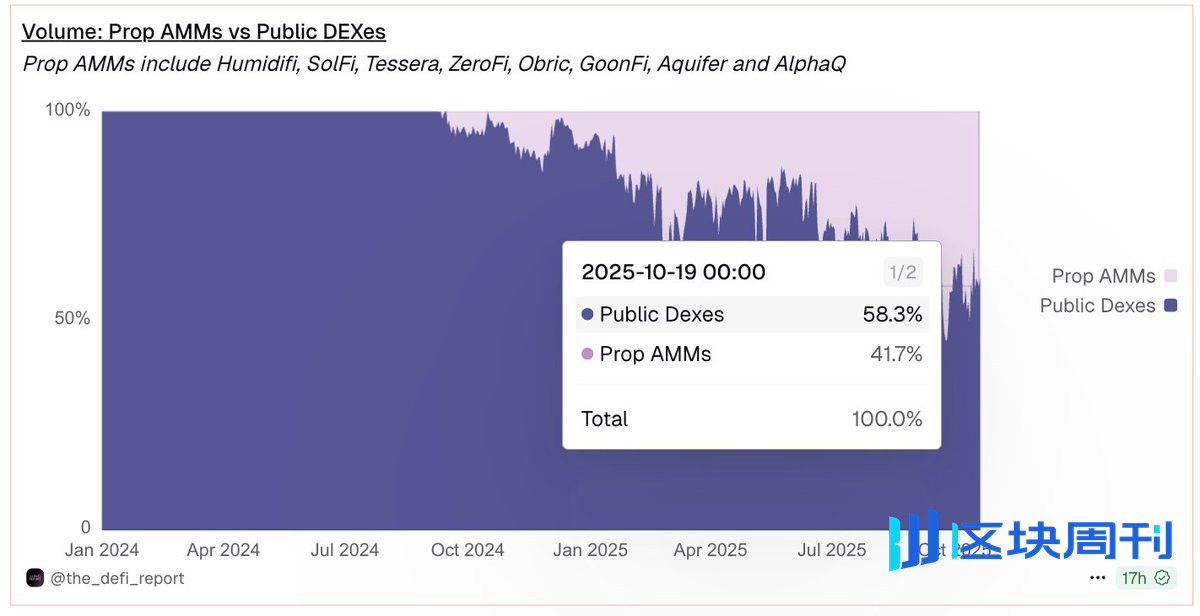Click the green verified checkmark icon

[1162, 578]
